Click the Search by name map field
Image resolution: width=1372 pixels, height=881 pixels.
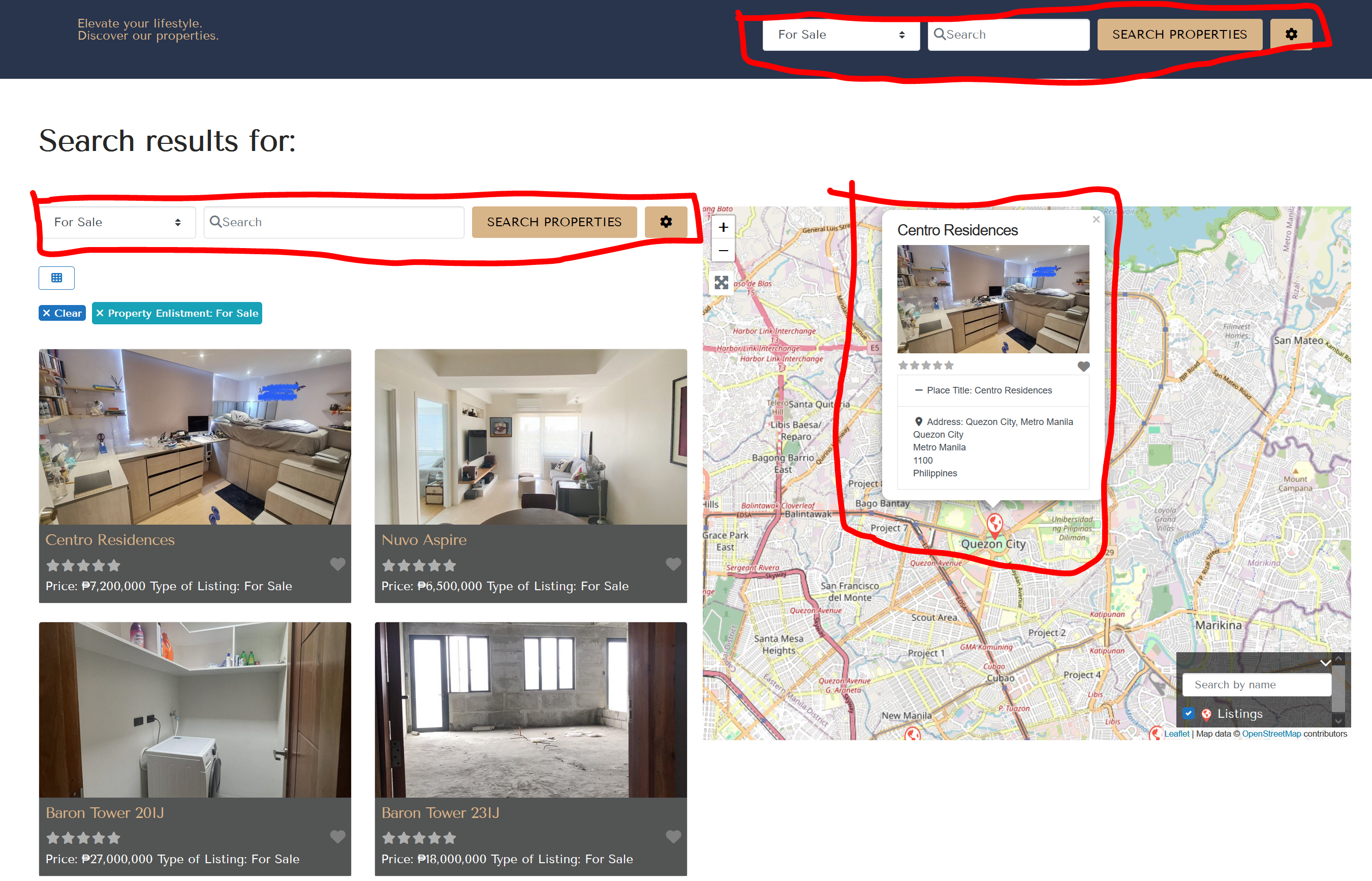click(1257, 685)
